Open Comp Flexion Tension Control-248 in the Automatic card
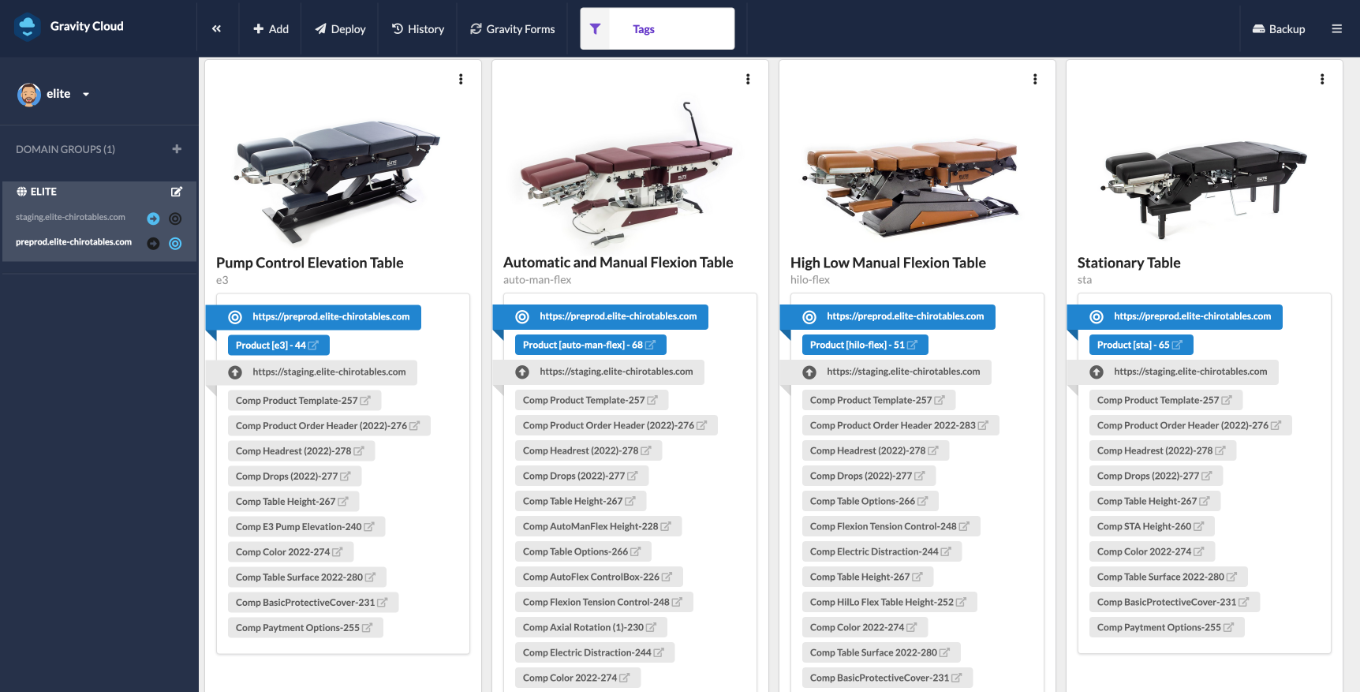 tap(604, 602)
